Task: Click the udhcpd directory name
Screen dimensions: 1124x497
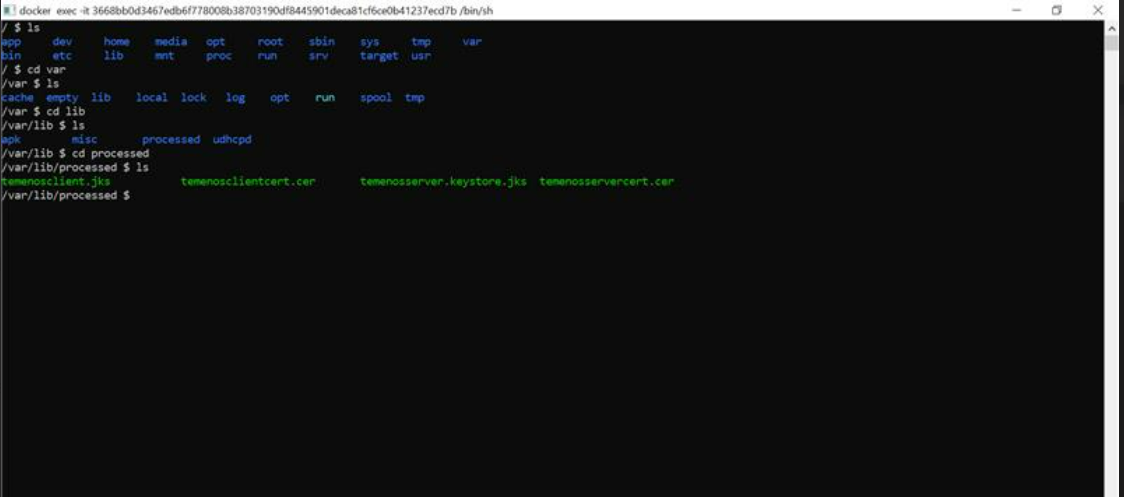Action: tap(232, 140)
